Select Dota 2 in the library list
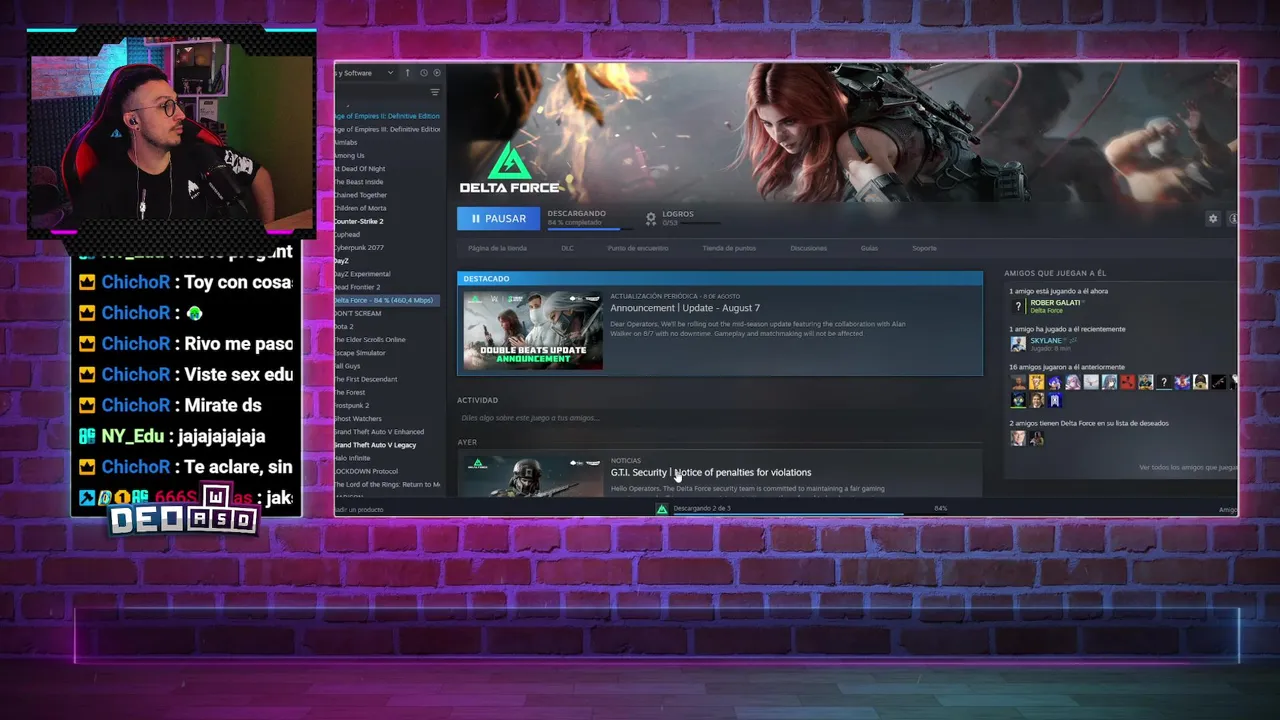The image size is (1280, 720). coord(344,326)
